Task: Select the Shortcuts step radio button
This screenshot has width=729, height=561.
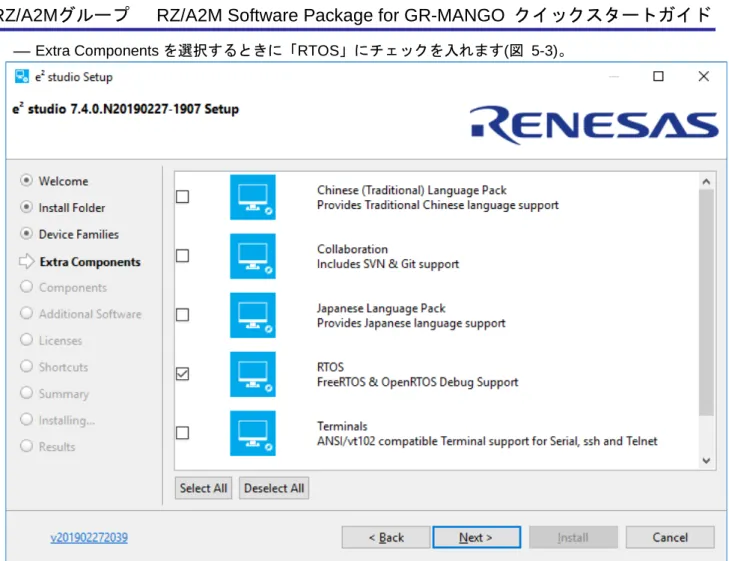Action: click(27, 366)
